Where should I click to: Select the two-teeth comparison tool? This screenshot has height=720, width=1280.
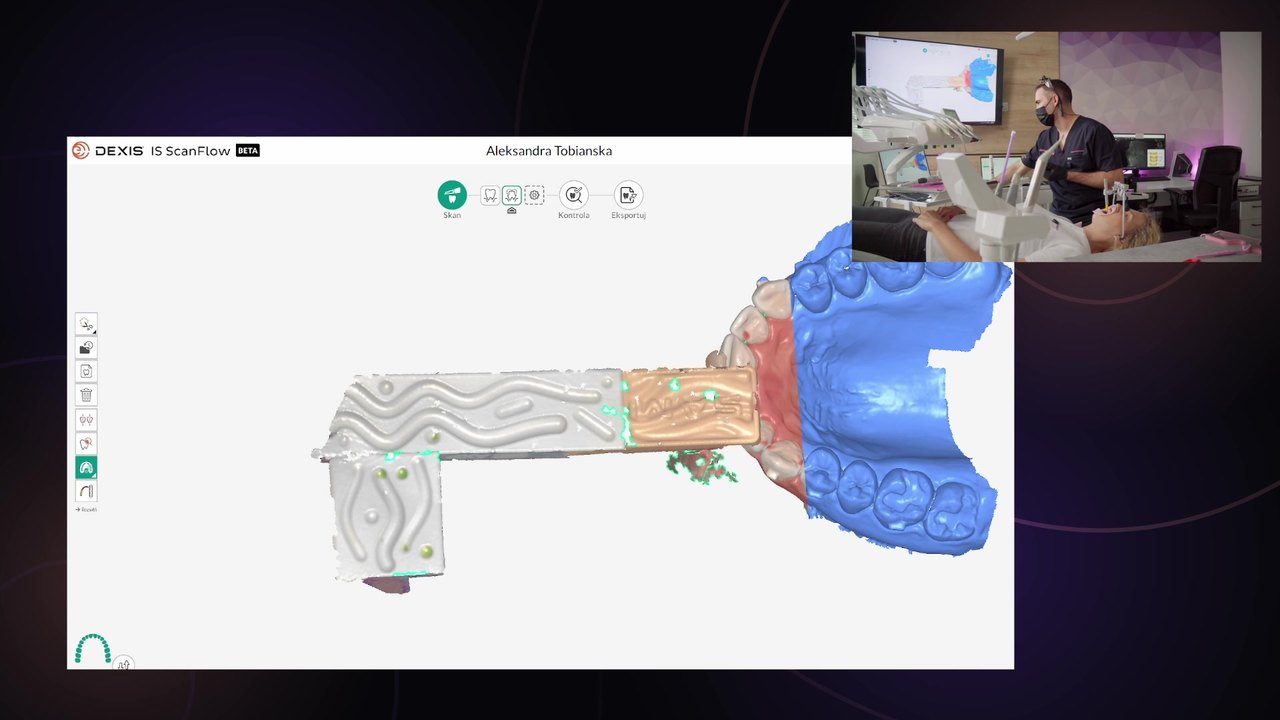86,420
